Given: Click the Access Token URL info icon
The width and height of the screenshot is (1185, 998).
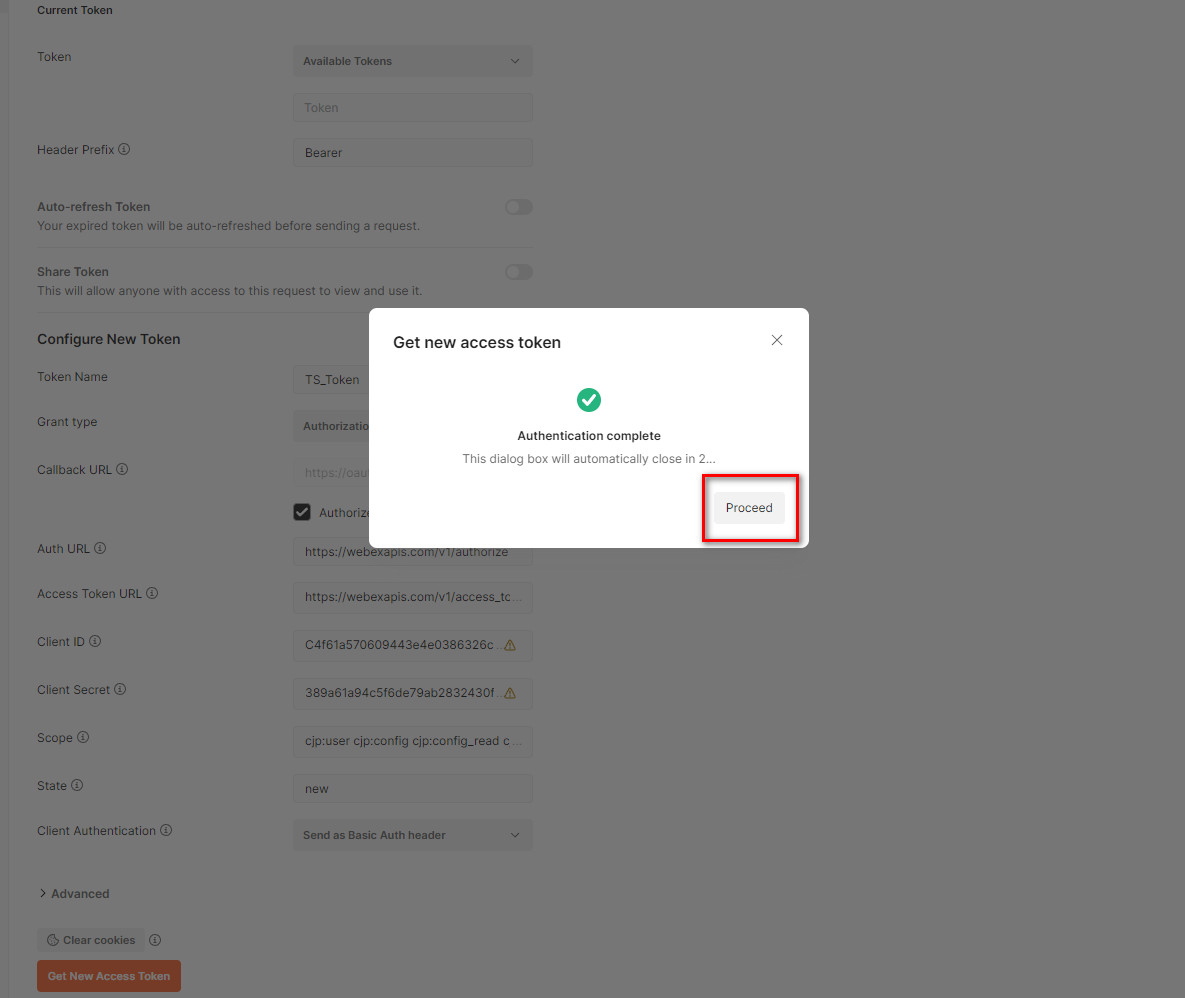Looking at the screenshot, I should pos(152,593).
